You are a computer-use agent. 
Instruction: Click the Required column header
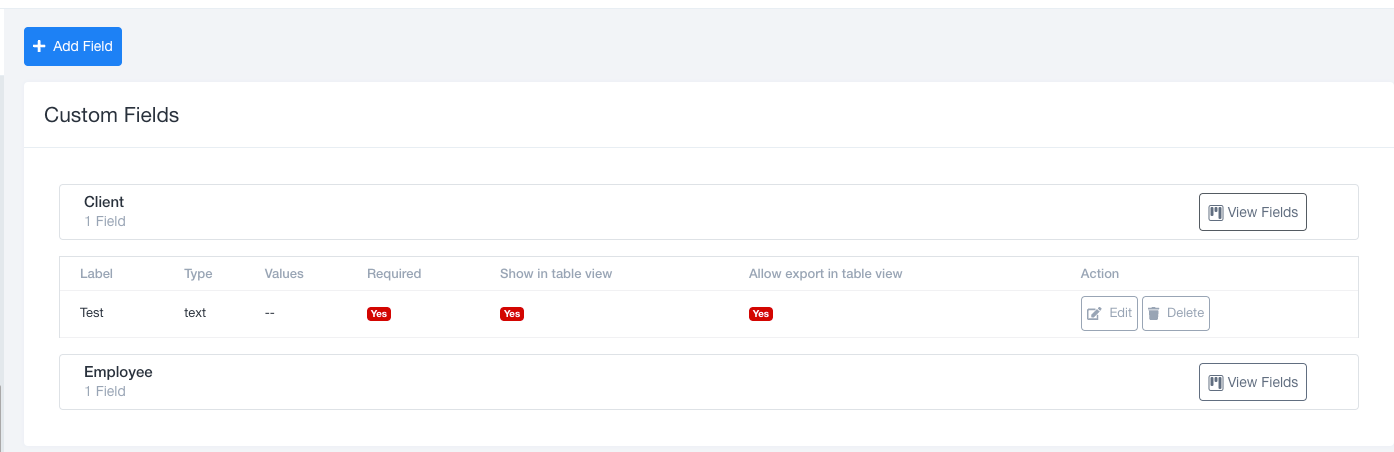tap(394, 273)
